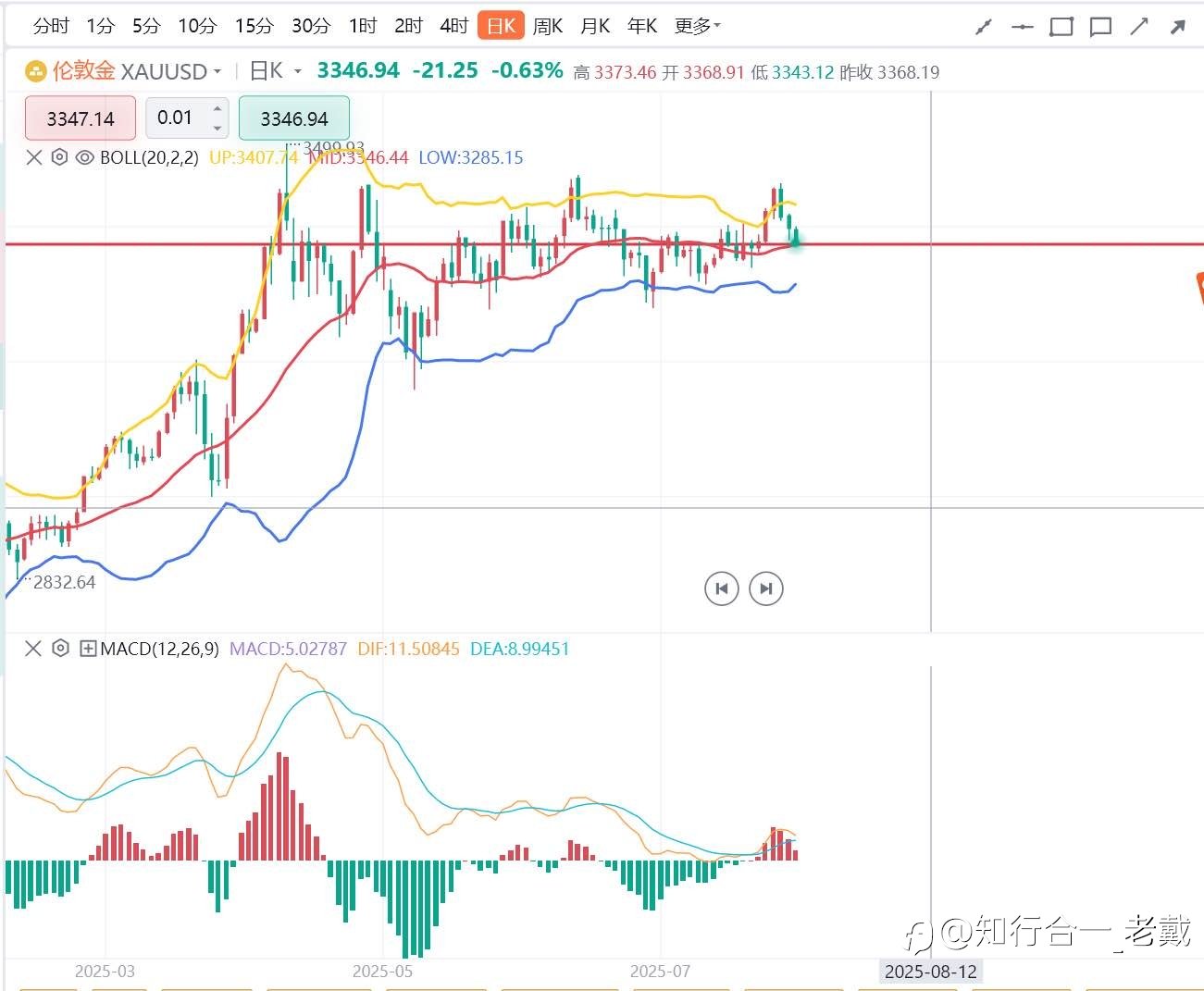The width and height of the screenshot is (1204, 991).
Task: Remove the MACD indicator
Action: (33, 649)
